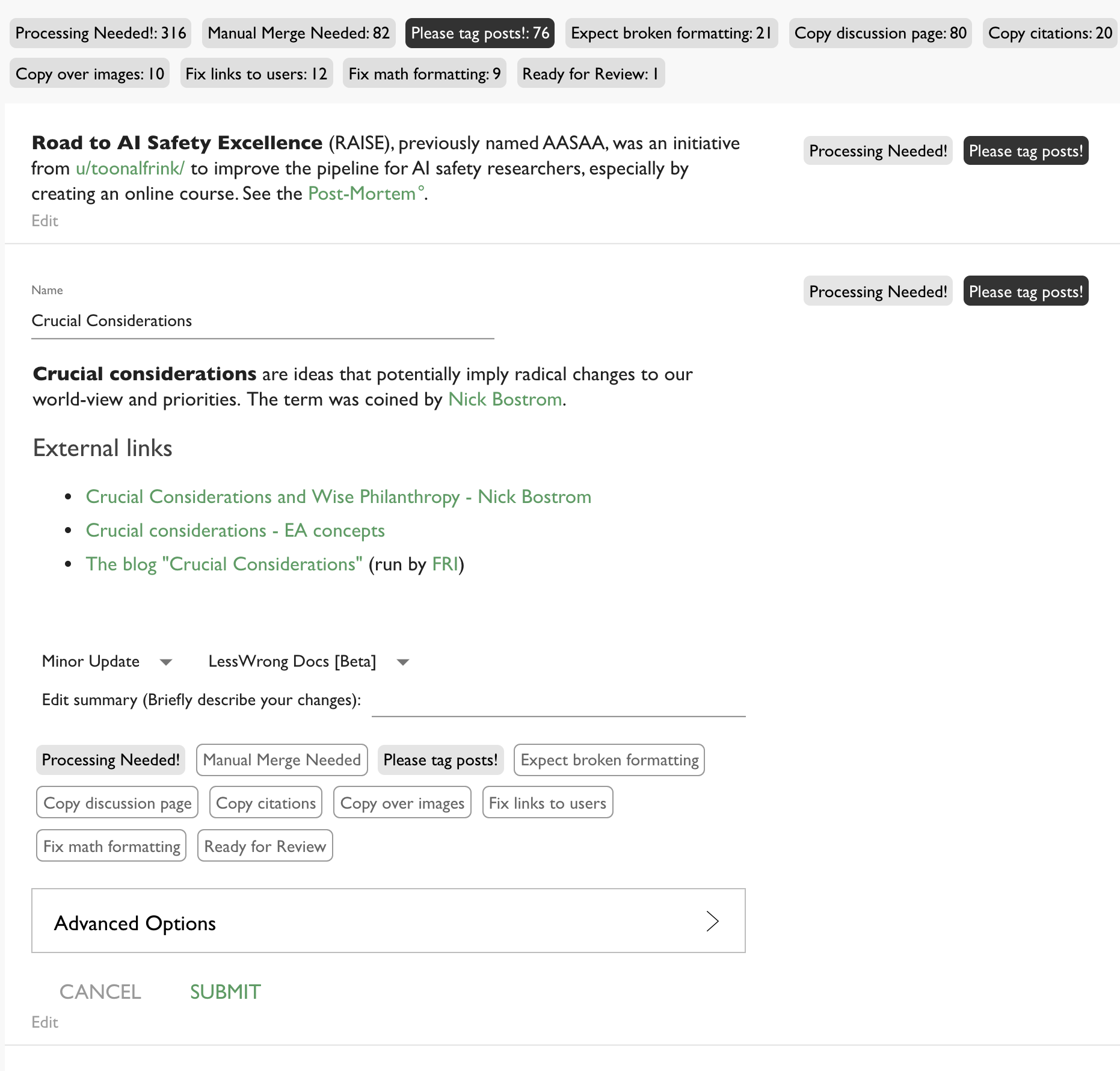Click Edit under the RAISE entry

[45, 221]
